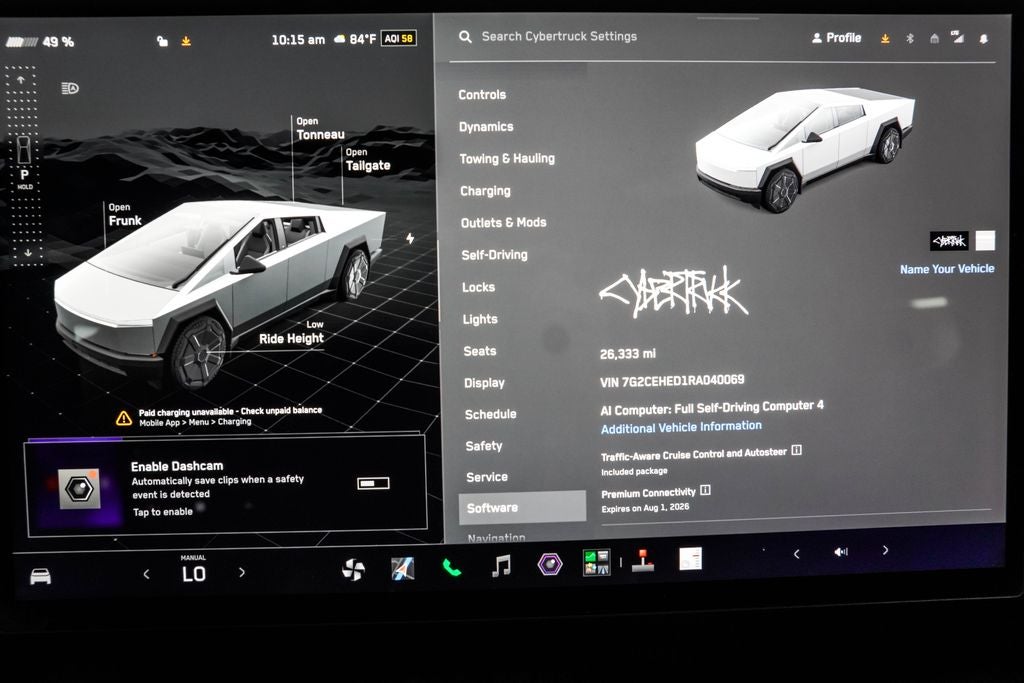Image resolution: width=1024 pixels, height=683 pixels.
Task: Open the notifications bell icon
Action: [984, 39]
